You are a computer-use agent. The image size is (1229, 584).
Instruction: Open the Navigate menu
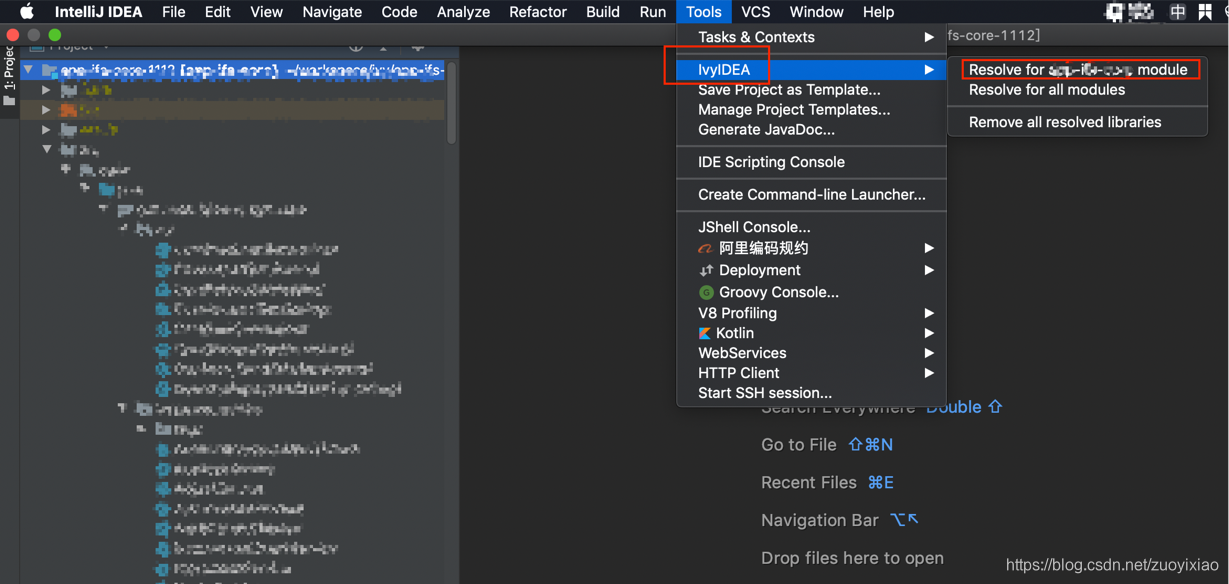[x=332, y=12]
